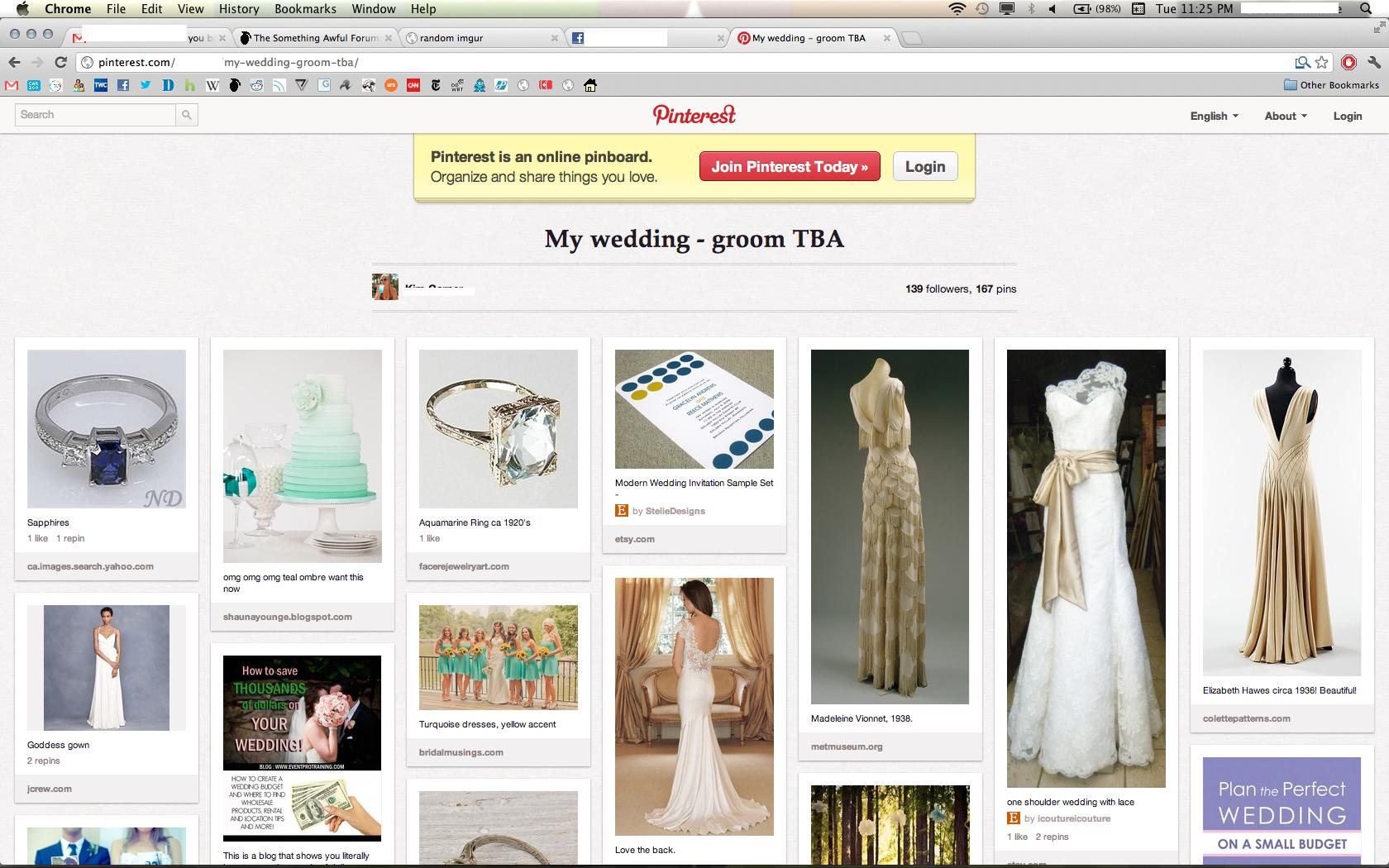Open the Other Bookmarks folder
The height and width of the screenshot is (868, 1389).
click(x=1331, y=85)
